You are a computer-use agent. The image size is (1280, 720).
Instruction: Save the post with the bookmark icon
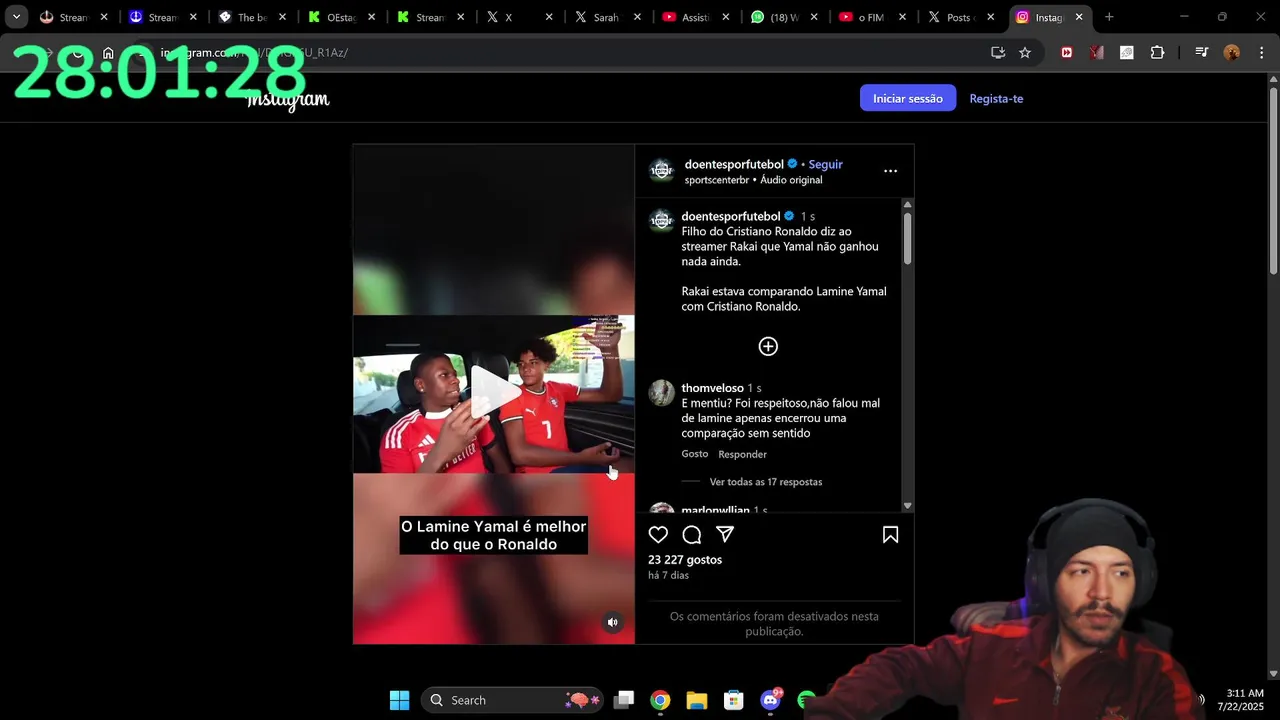tap(890, 535)
